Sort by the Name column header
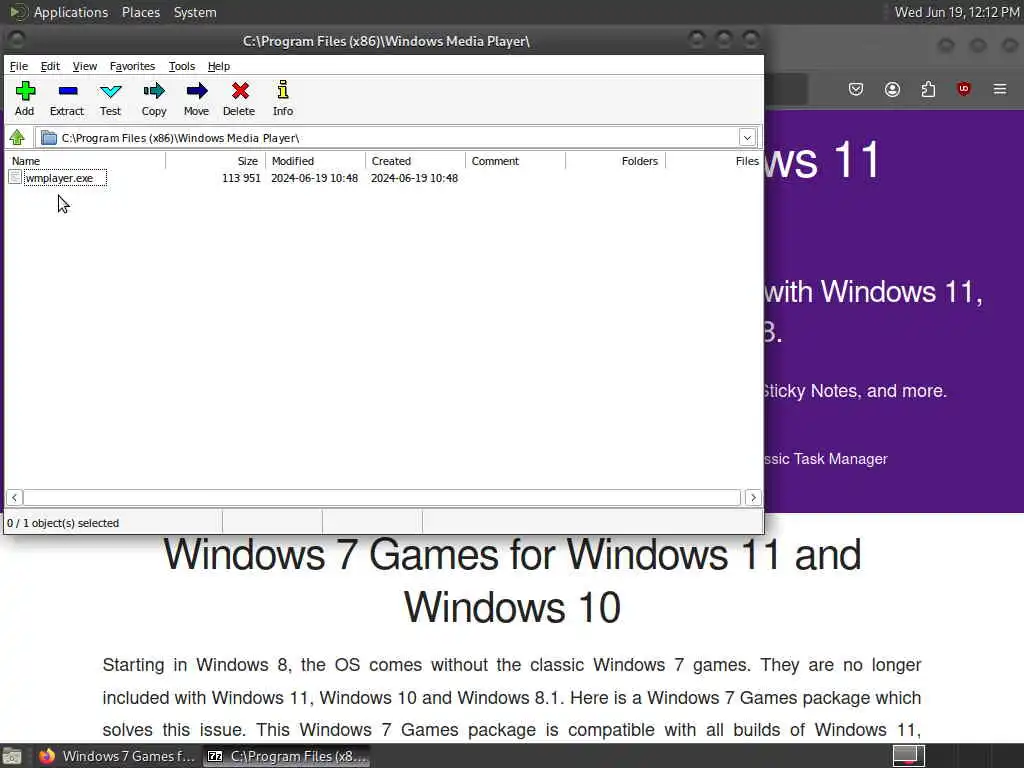 point(86,161)
